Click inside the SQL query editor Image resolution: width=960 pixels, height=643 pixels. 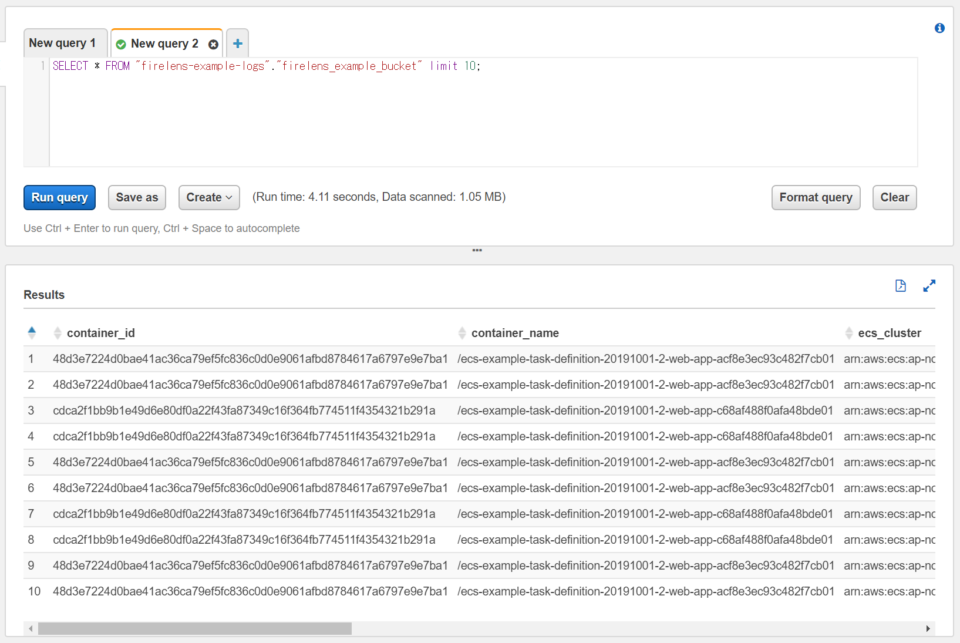480,115
